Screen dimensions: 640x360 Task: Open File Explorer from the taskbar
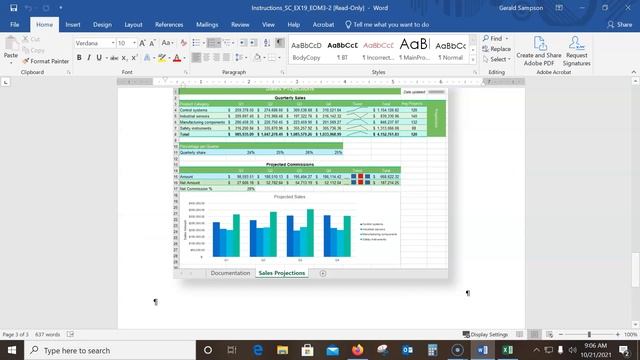(282, 350)
